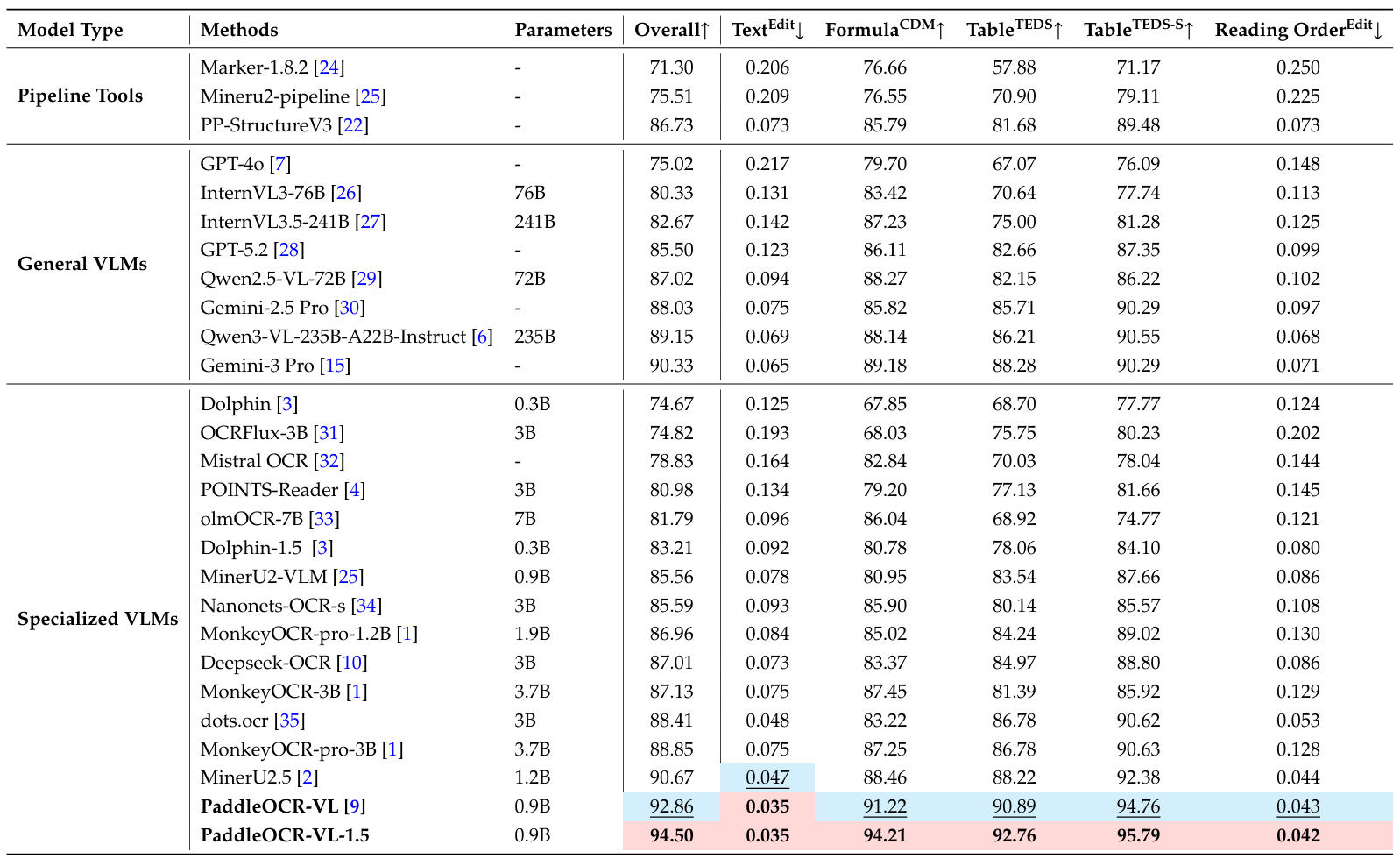This screenshot has height=859, width=1400.
Task: Open citation 31 for OCRFlux-3B
Action: pos(329,433)
